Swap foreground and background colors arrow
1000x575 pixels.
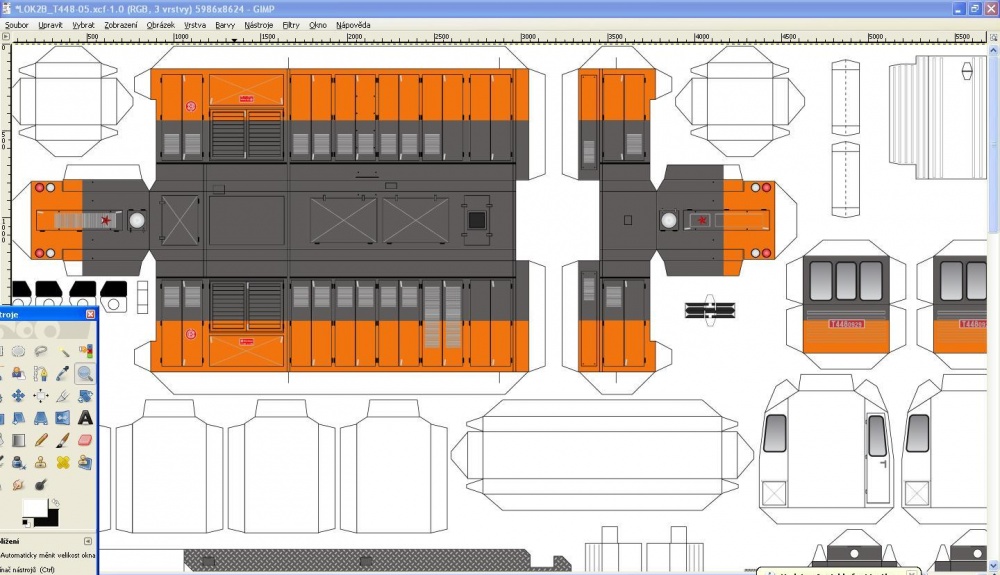tap(55, 502)
